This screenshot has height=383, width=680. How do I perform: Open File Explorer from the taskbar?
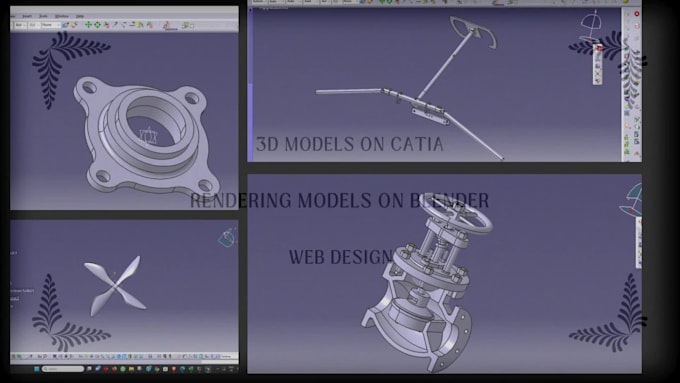point(131,369)
